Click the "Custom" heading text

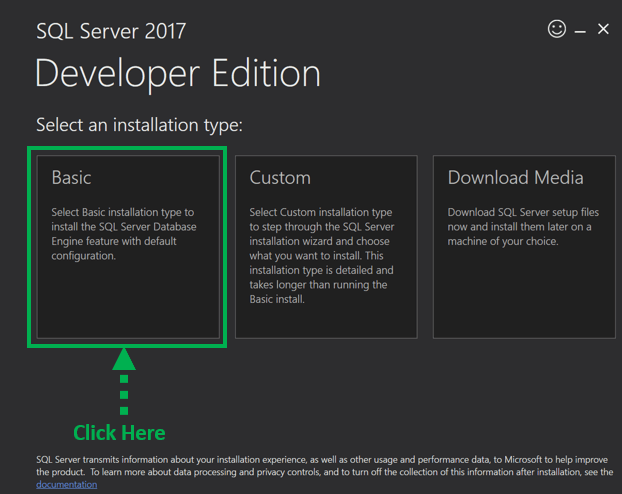tap(280, 178)
